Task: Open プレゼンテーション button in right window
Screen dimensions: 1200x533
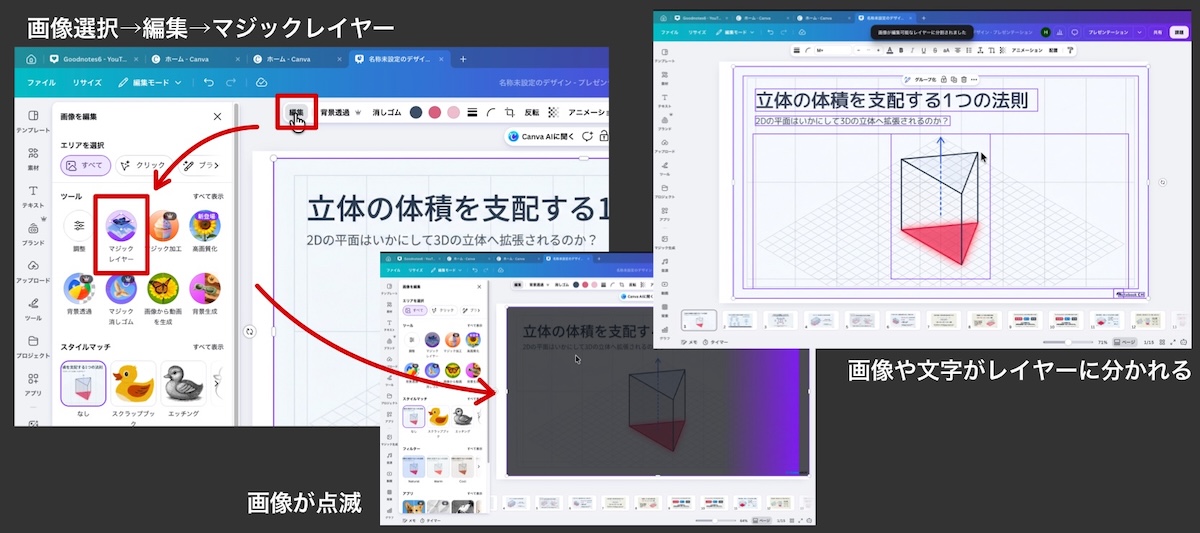Action: tap(1108, 32)
